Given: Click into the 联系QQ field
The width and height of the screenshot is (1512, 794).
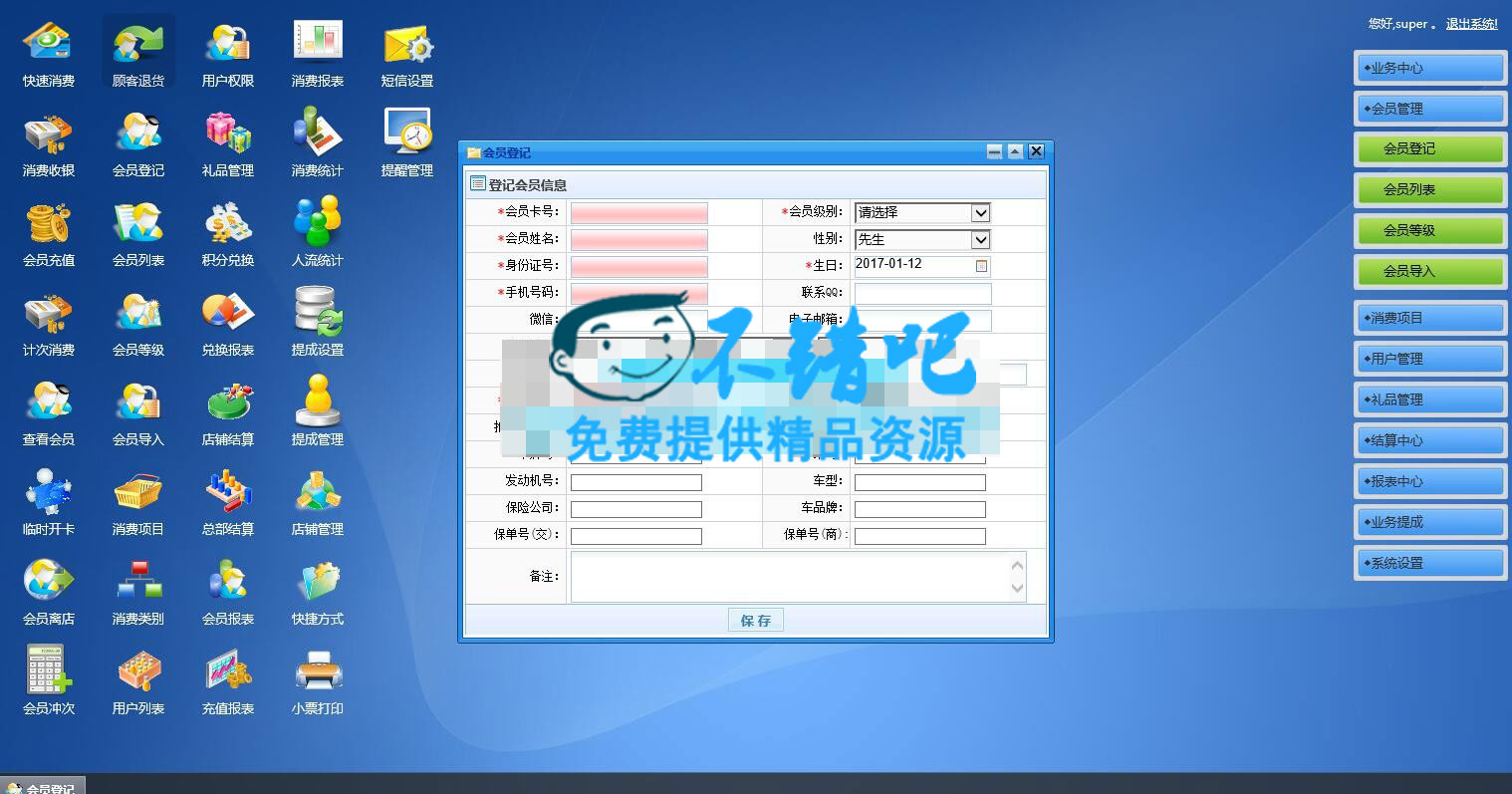Looking at the screenshot, I should click(x=922, y=293).
